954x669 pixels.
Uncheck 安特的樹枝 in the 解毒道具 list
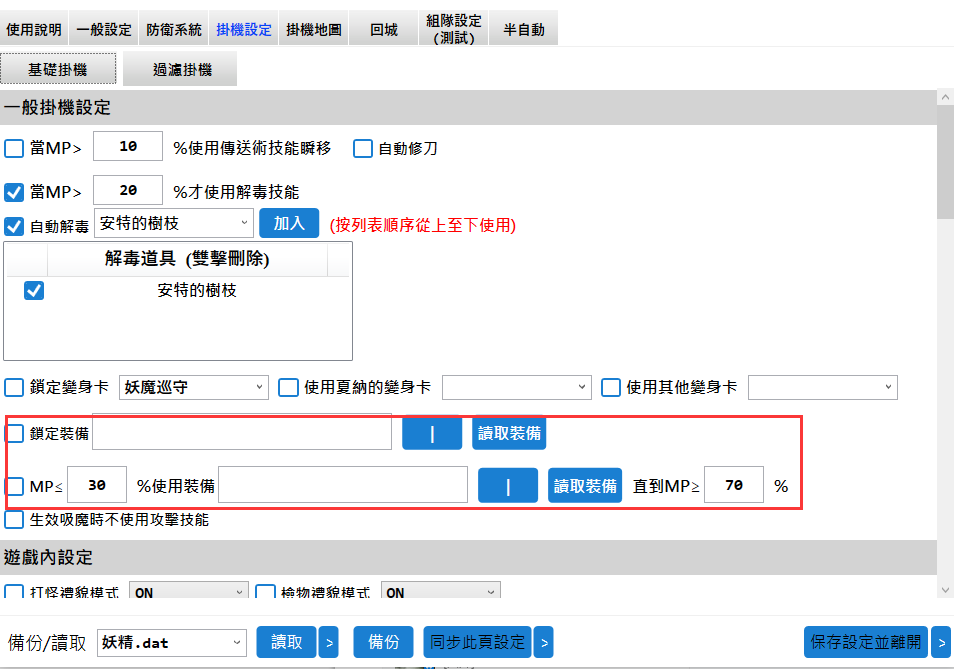34,291
